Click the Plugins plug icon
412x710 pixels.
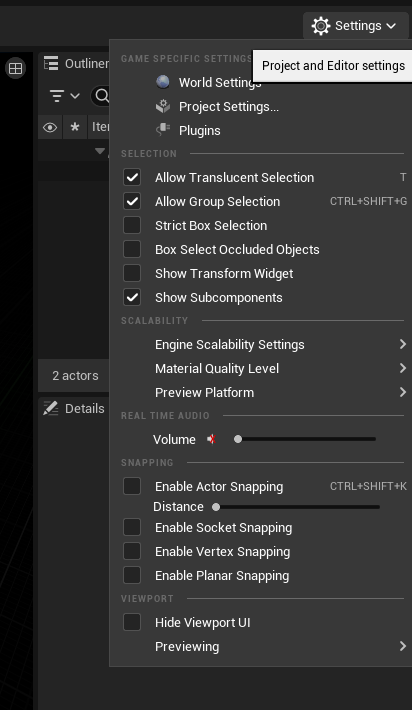point(163,130)
